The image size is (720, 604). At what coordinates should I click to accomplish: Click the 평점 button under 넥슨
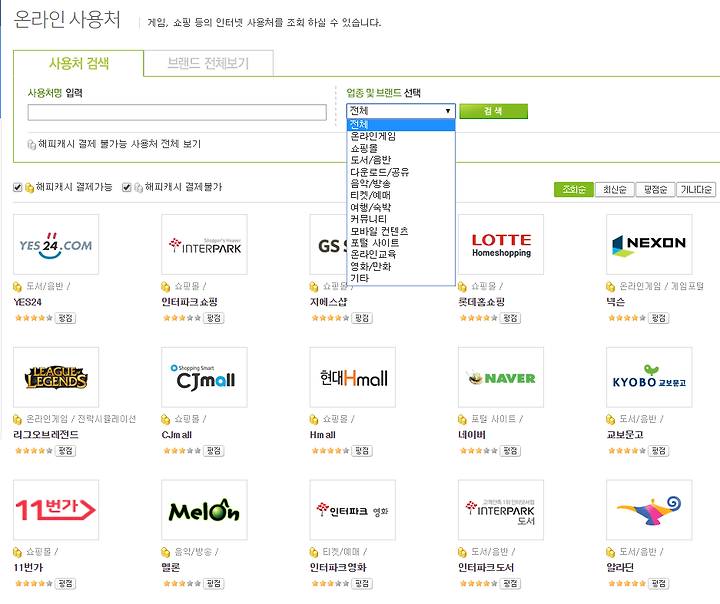pyautogui.click(x=658, y=318)
